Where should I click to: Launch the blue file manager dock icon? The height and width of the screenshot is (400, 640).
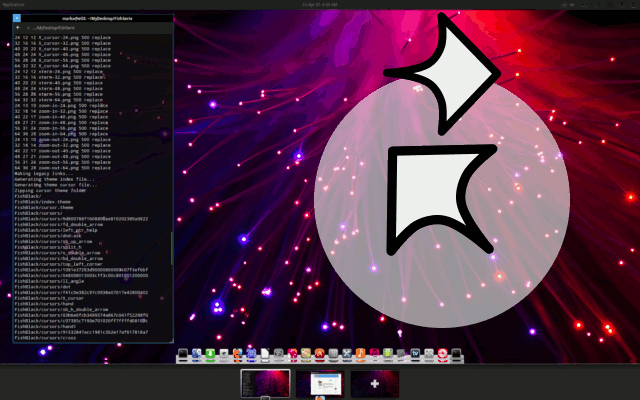pos(196,354)
